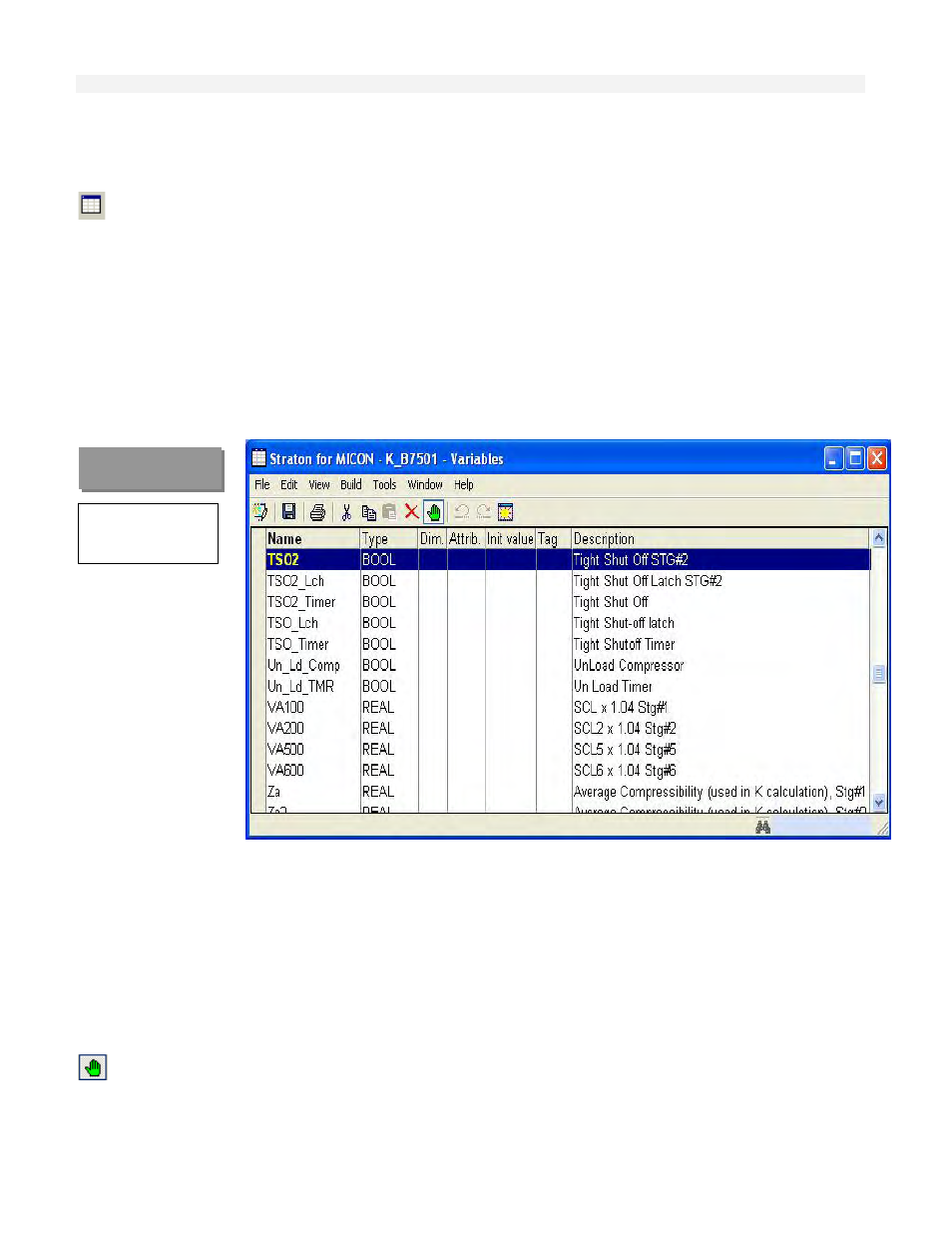
Task: Maximize the Straton Variables window
Action: coord(855,458)
